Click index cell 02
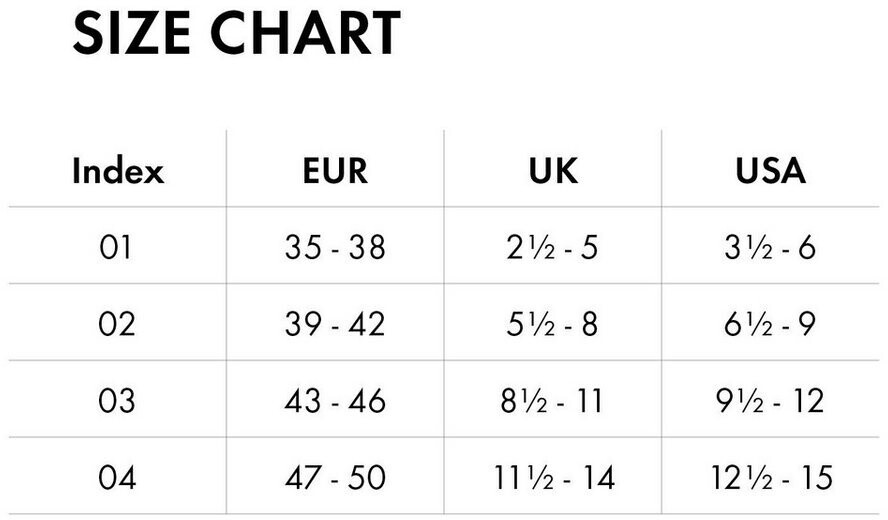888x520 pixels. 116,324
